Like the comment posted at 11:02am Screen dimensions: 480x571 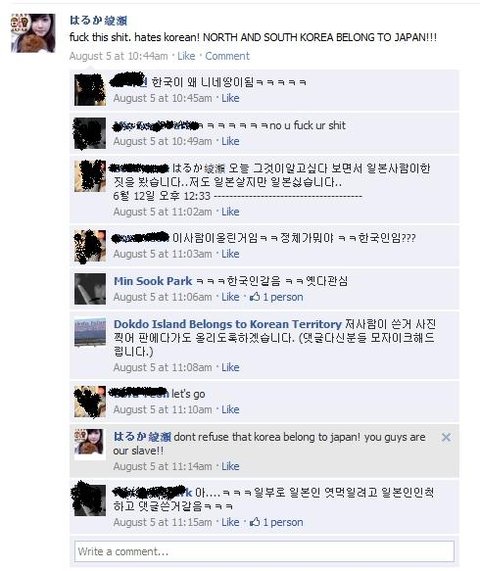tap(230, 212)
